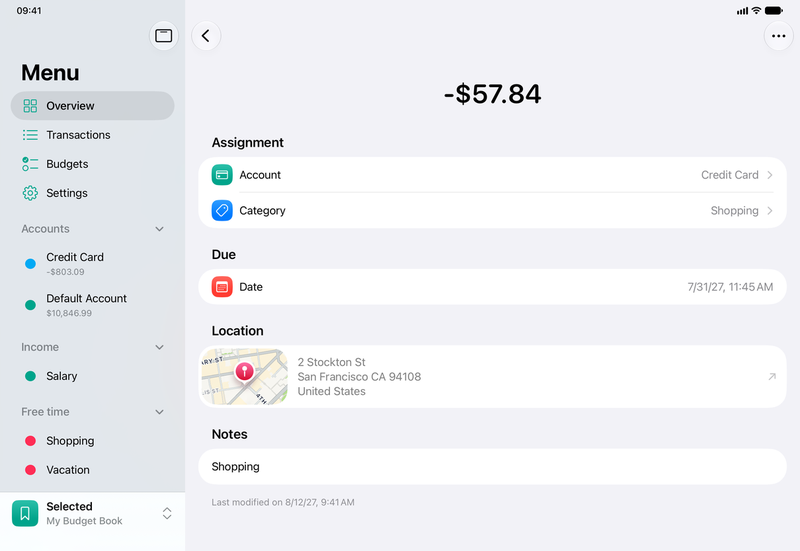Viewport: 800px width, 551px height.
Task: Edit the Notes field containing Shopping
Action: coord(492,467)
